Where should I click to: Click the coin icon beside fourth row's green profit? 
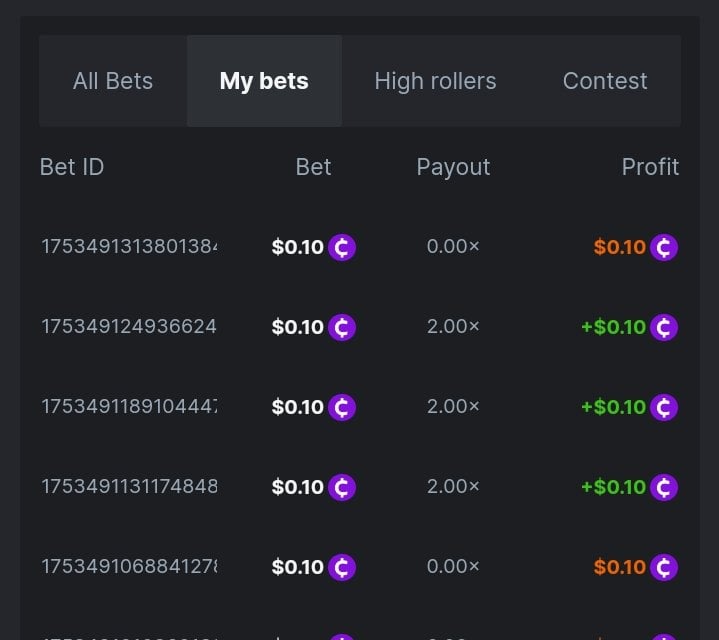pos(664,487)
